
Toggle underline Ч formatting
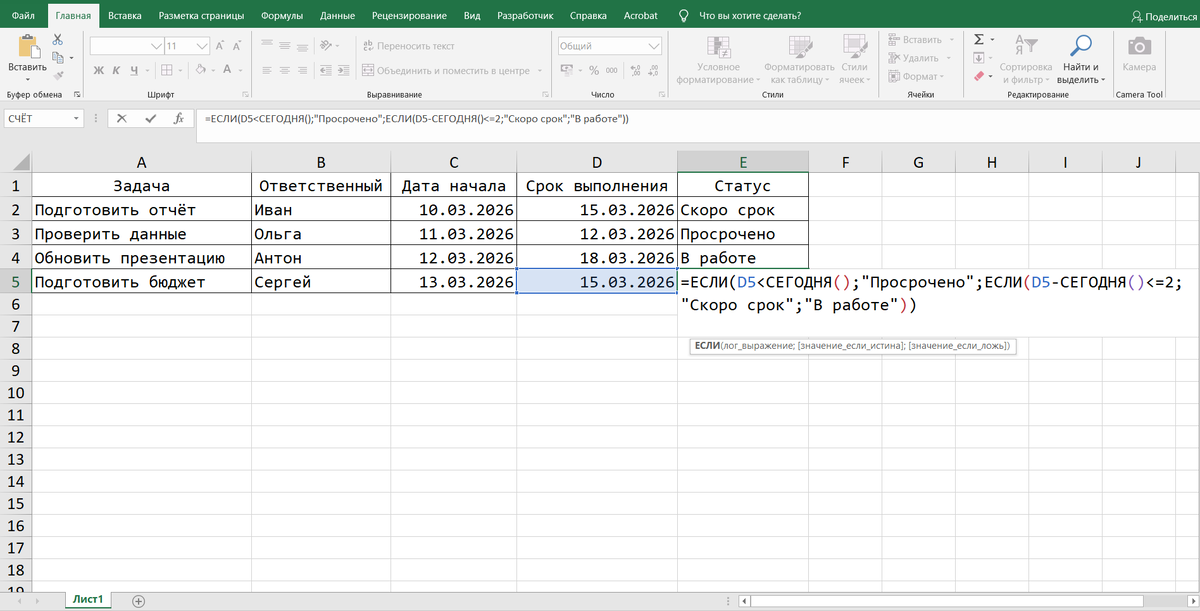tap(134, 70)
